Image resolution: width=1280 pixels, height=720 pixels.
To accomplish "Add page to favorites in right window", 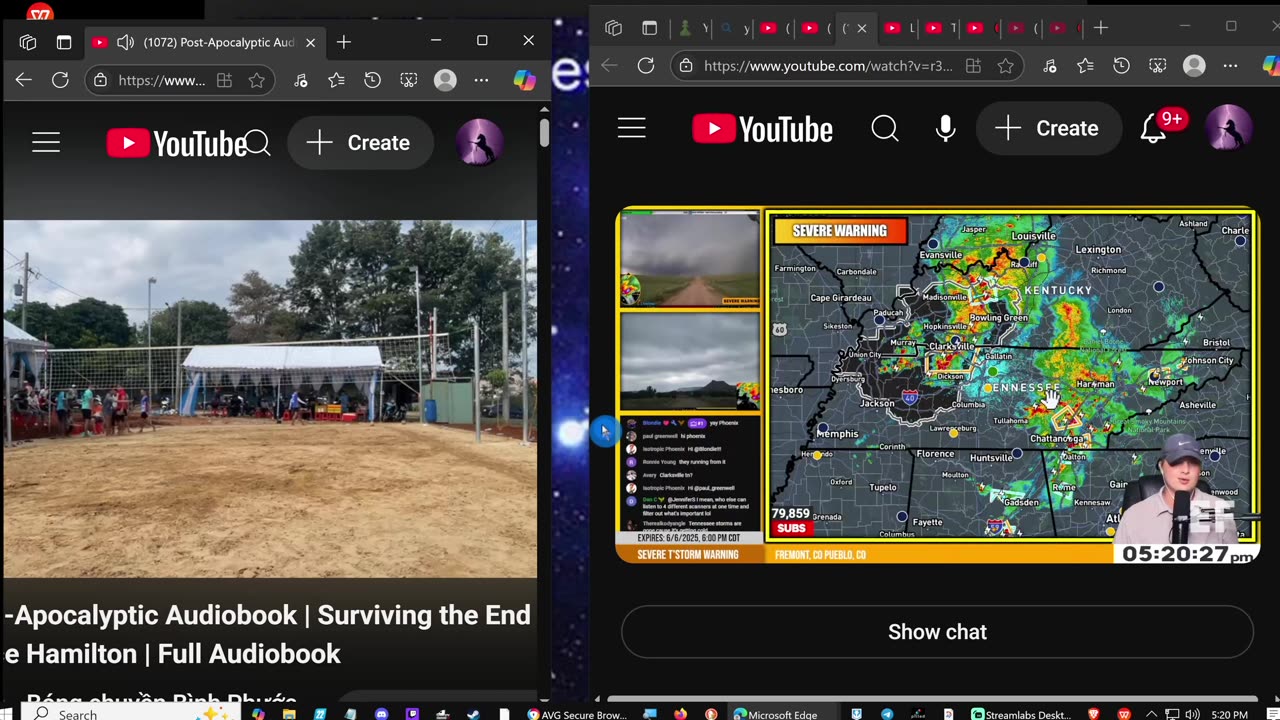I will tap(1006, 66).
